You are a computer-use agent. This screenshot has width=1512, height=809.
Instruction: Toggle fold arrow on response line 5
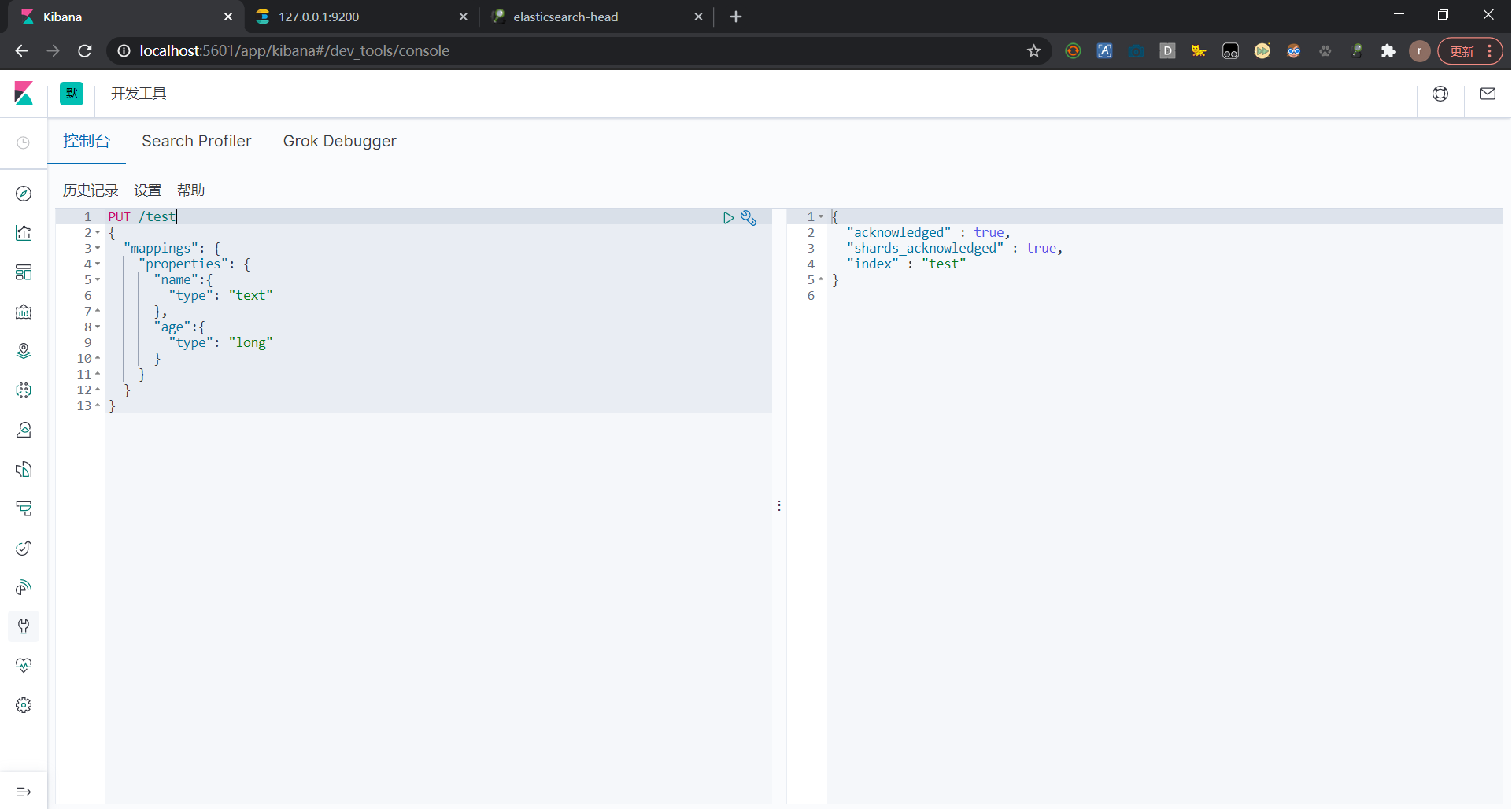[x=821, y=280]
